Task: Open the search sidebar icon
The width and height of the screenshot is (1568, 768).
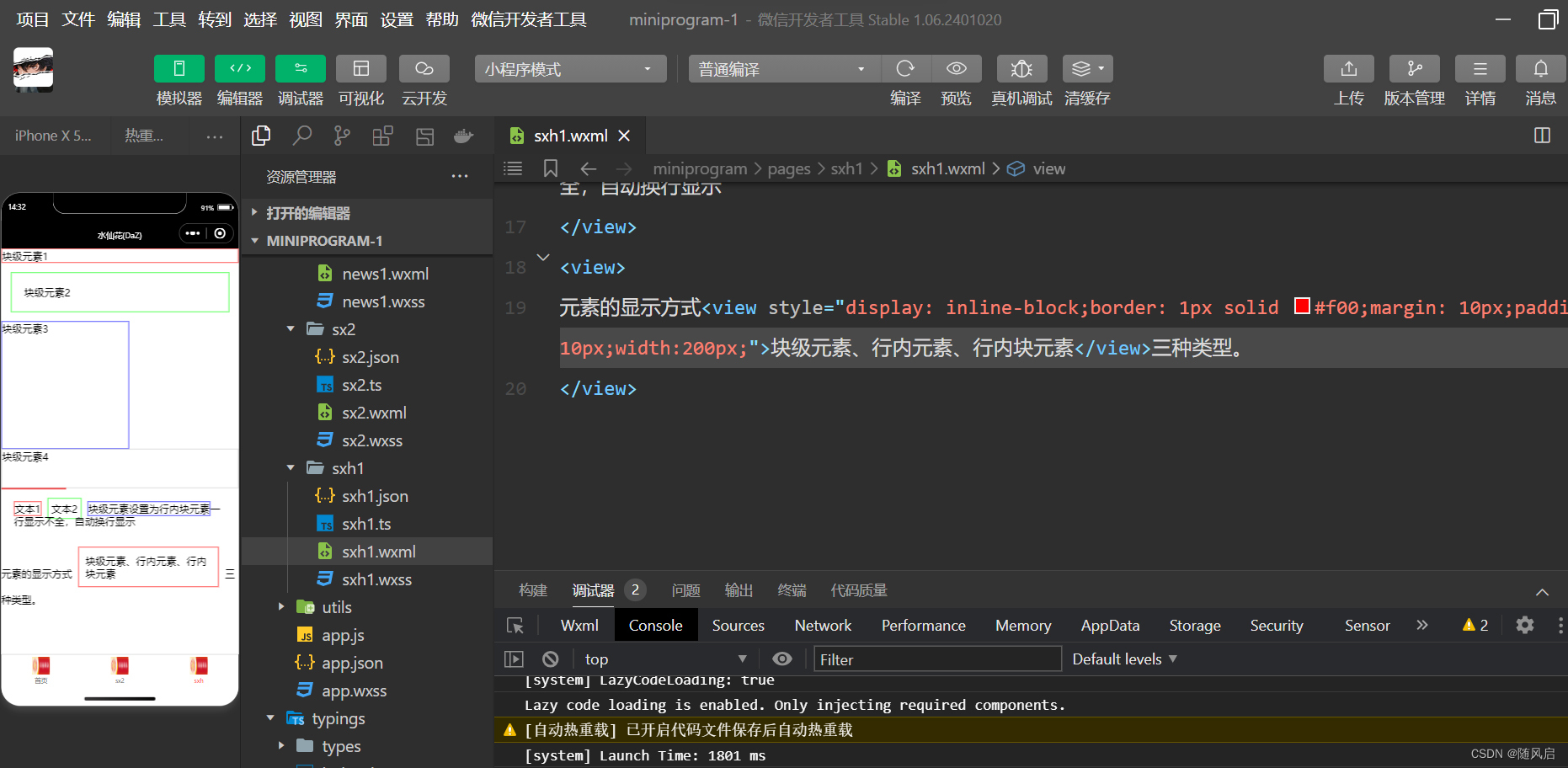Action: point(301,136)
